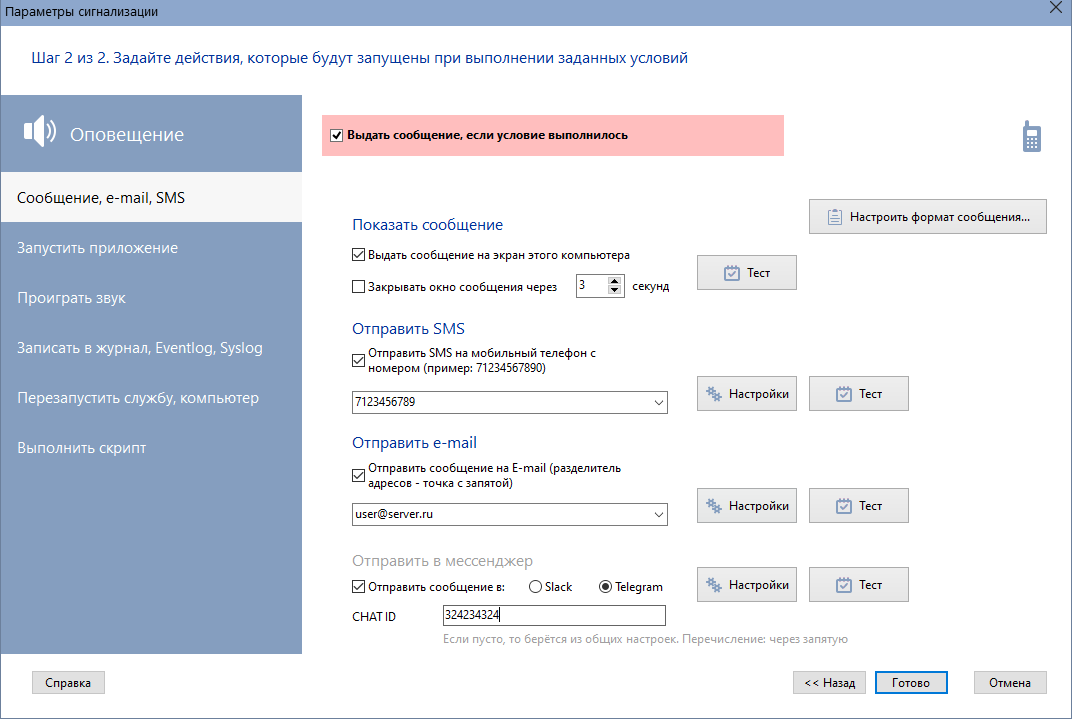Open help with Справка button

[68, 683]
